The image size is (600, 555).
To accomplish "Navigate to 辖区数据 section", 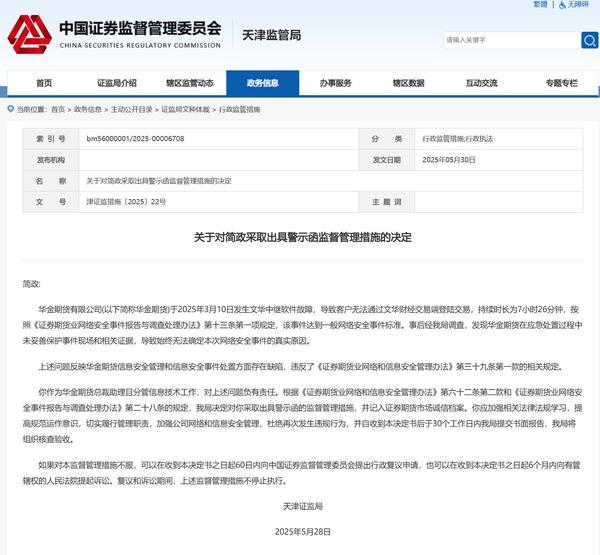I will 409,83.
